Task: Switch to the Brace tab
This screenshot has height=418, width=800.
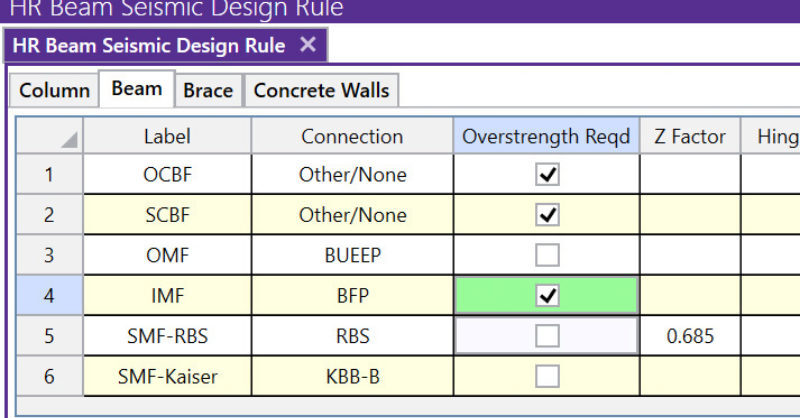Action: 208,90
